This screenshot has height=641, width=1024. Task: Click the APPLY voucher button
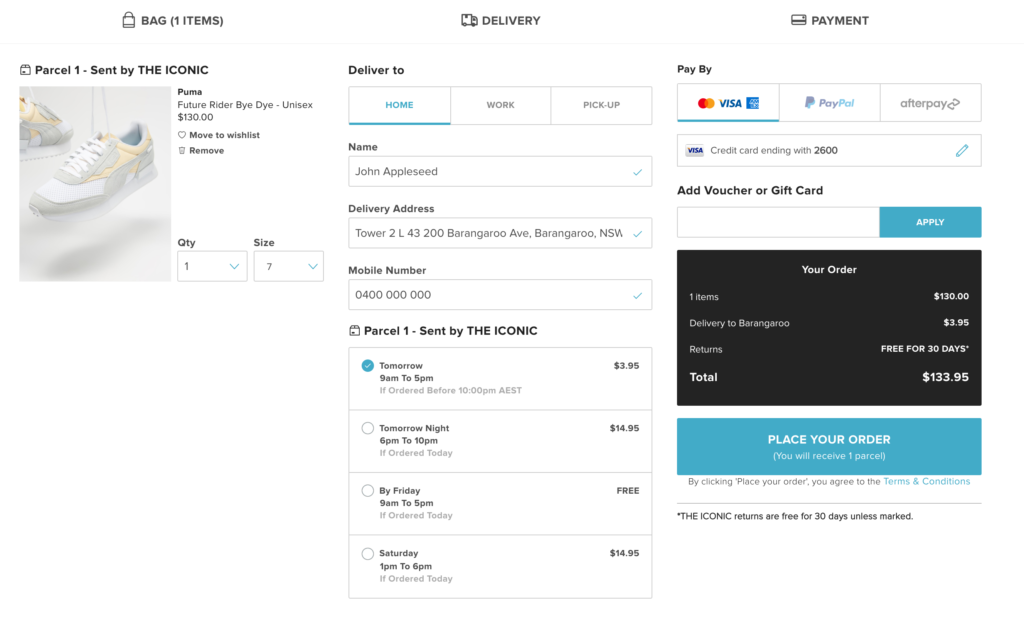930,222
